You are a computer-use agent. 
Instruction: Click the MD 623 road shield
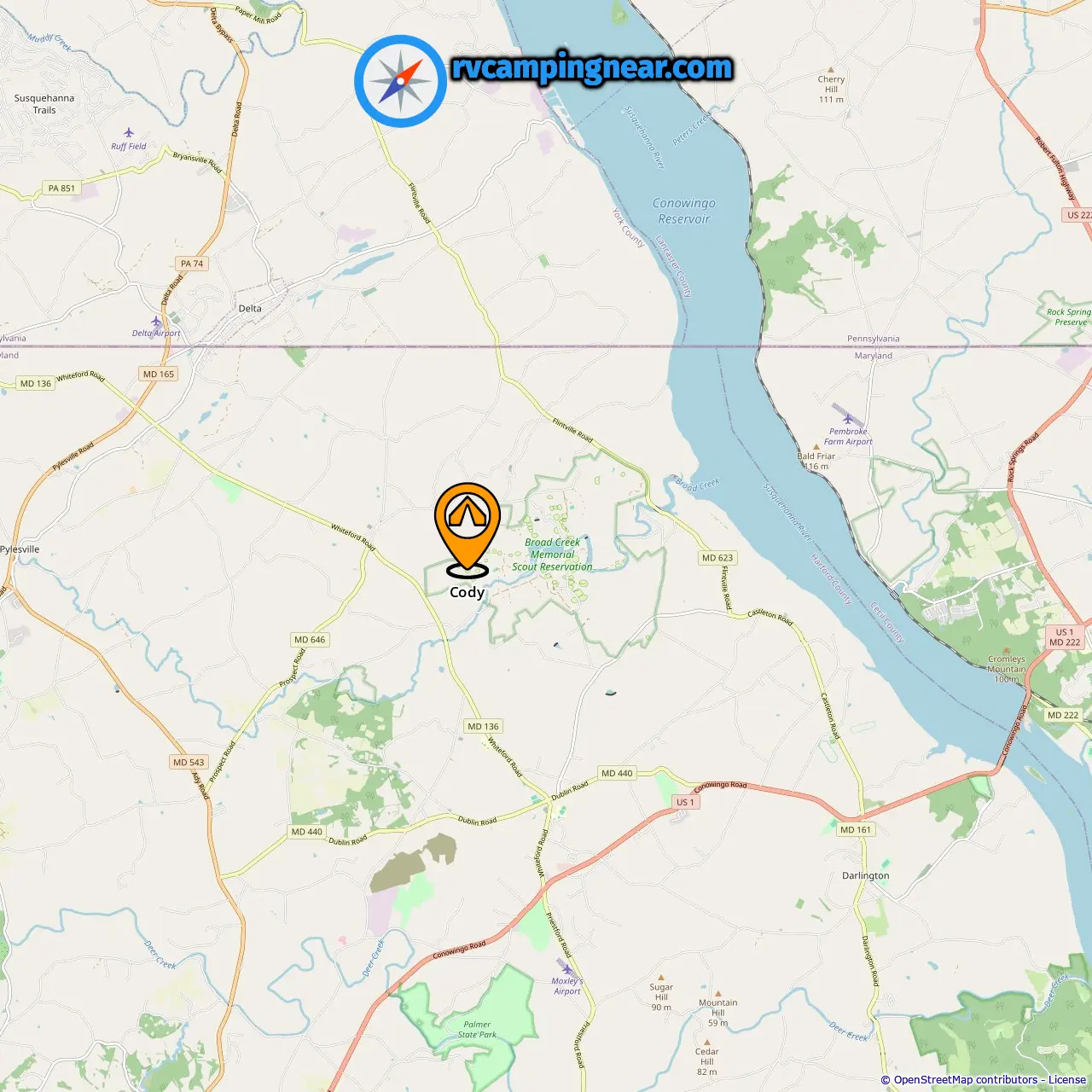(717, 558)
